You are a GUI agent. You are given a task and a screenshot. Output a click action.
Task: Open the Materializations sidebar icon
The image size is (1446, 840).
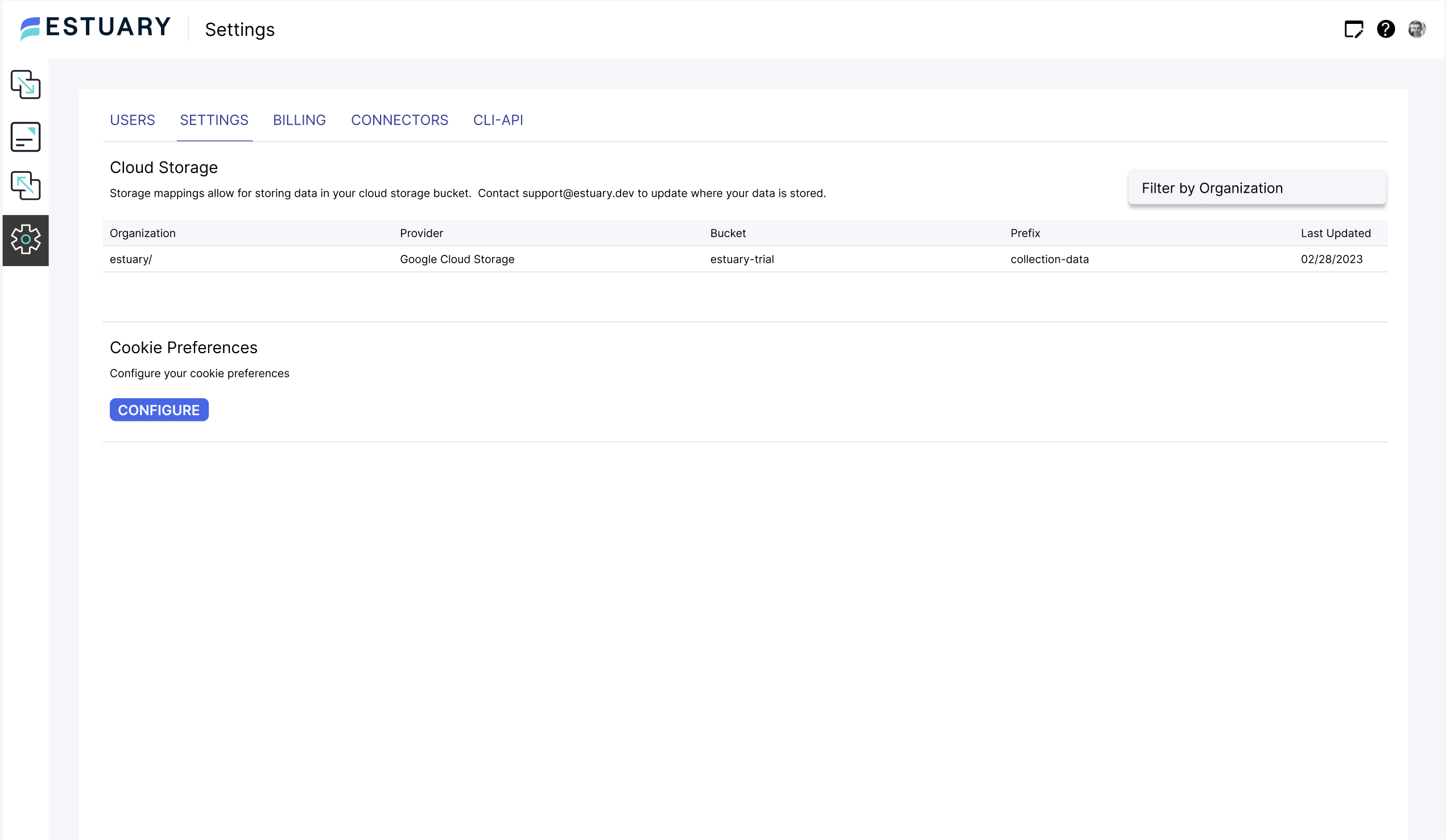(25, 185)
